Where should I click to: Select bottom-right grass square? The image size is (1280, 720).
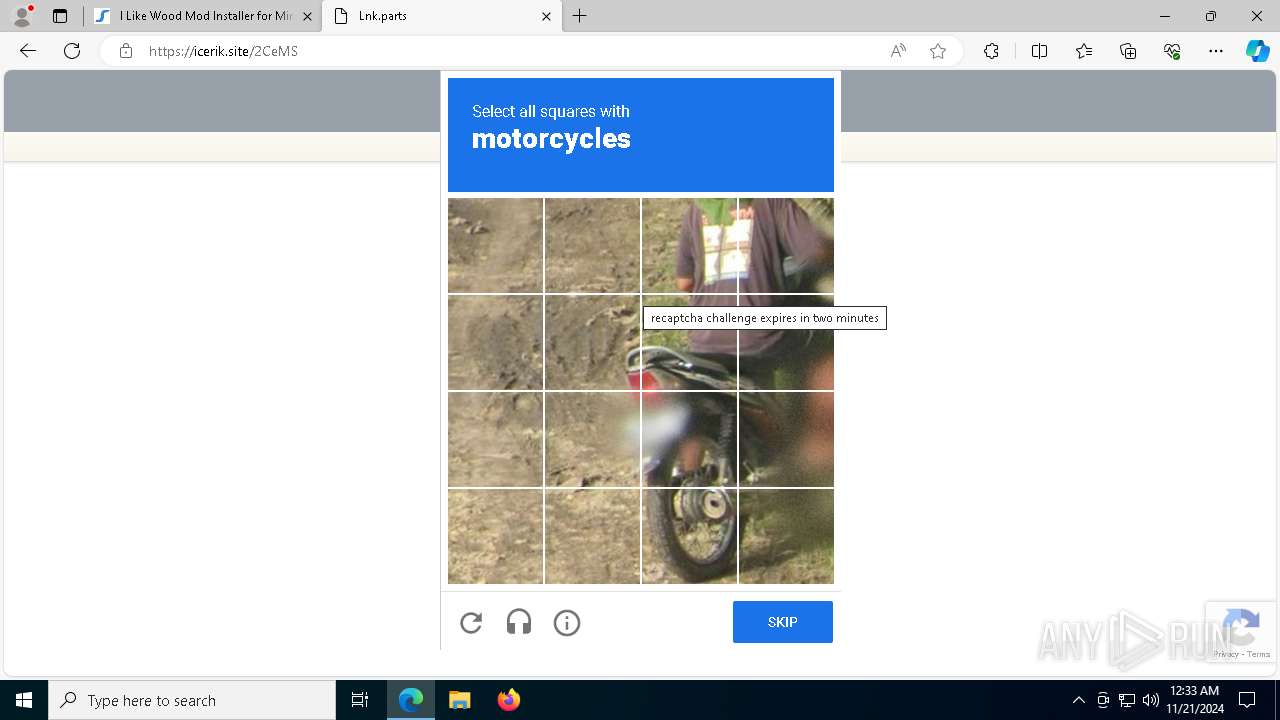(786, 536)
